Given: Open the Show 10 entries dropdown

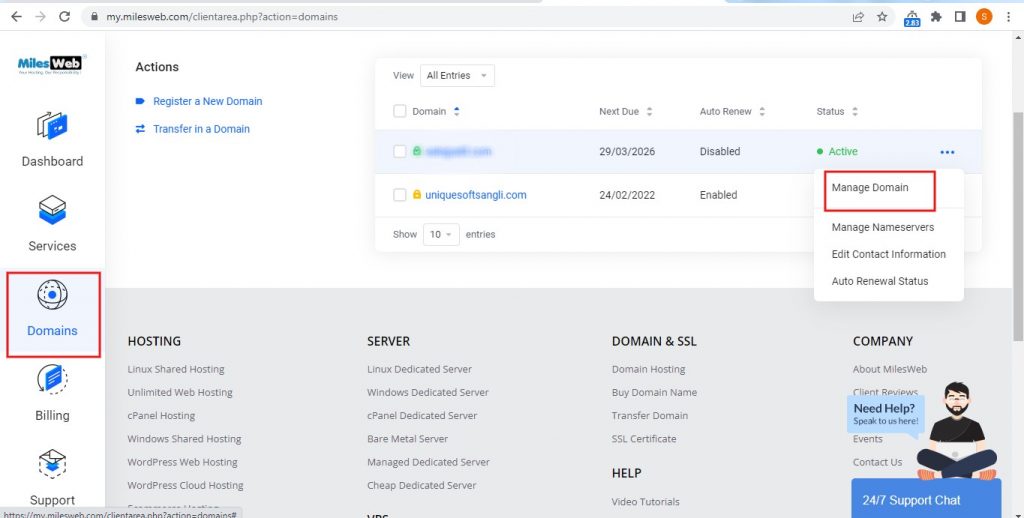Looking at the screenshot, I should pos(441,235).
